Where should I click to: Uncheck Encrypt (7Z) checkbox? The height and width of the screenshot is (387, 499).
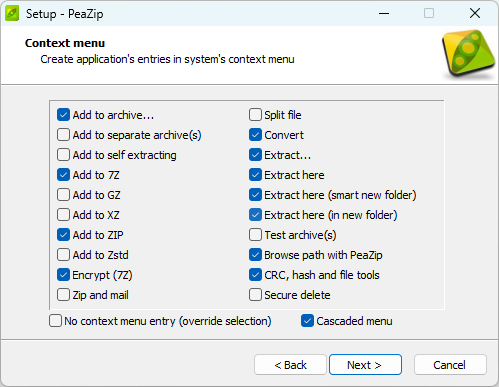(63, 275)
